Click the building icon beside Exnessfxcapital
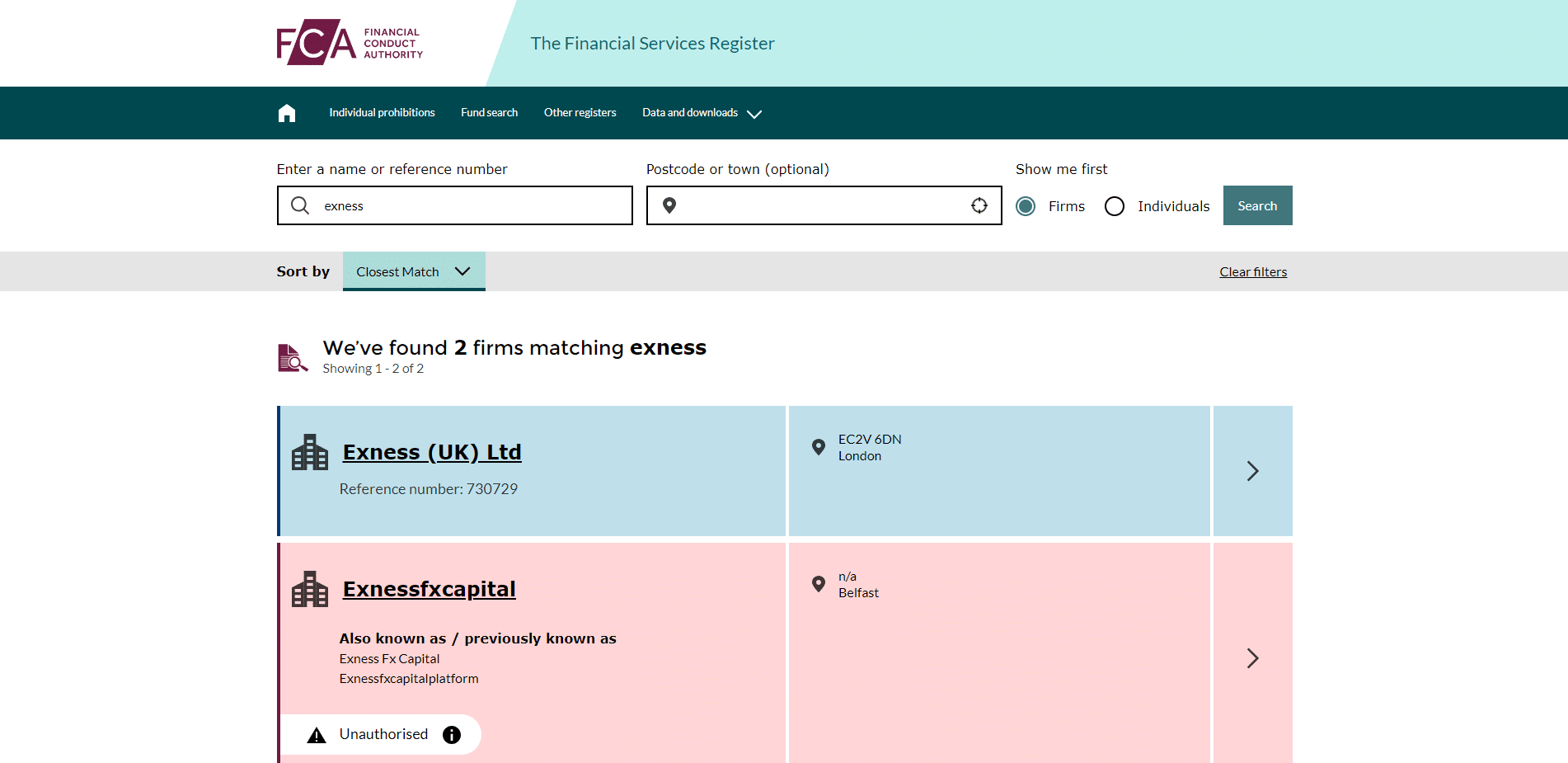Viewport: 1568px width, 763px height. coord(310,590)
